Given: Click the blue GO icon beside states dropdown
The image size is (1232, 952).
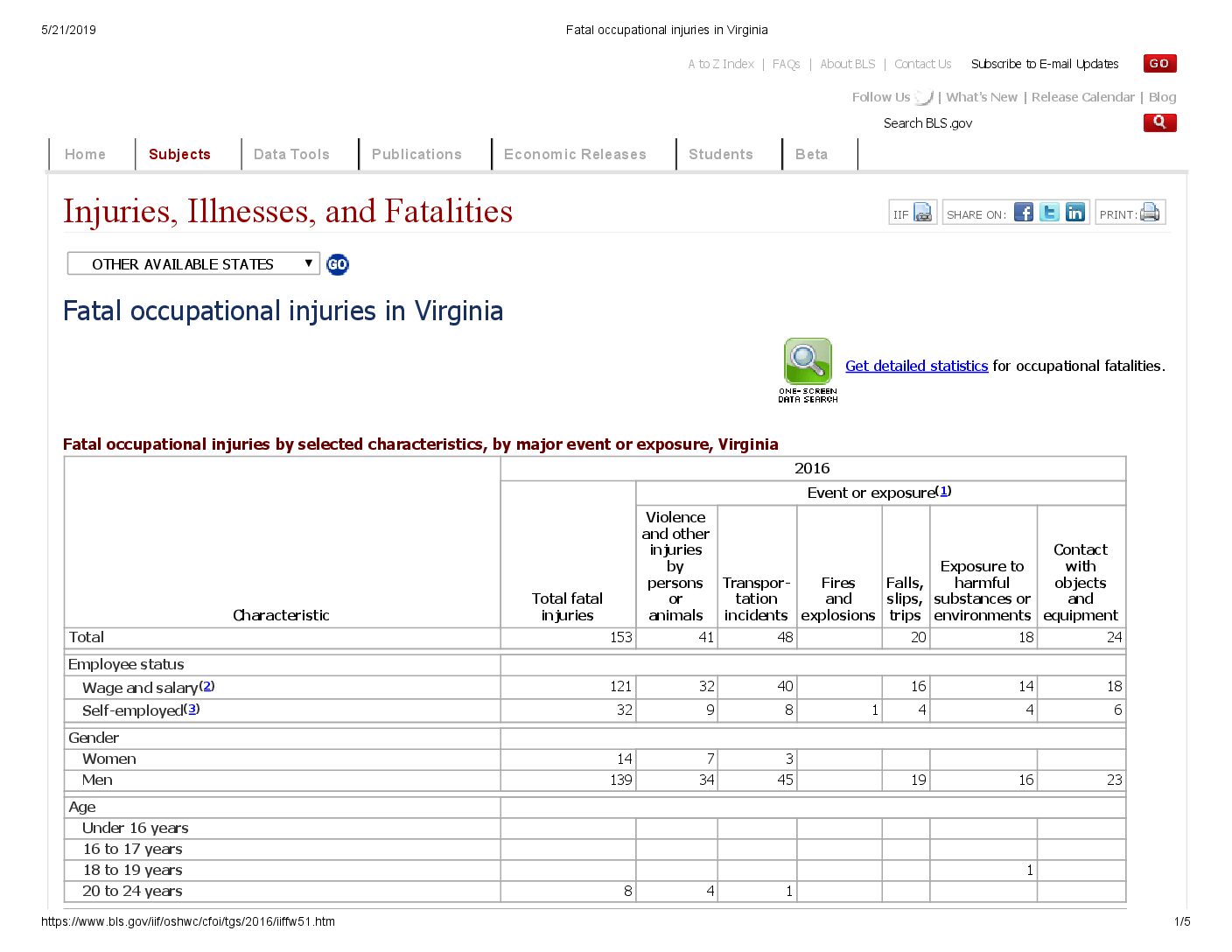Looking at the screenshot, I should [337, 264].
